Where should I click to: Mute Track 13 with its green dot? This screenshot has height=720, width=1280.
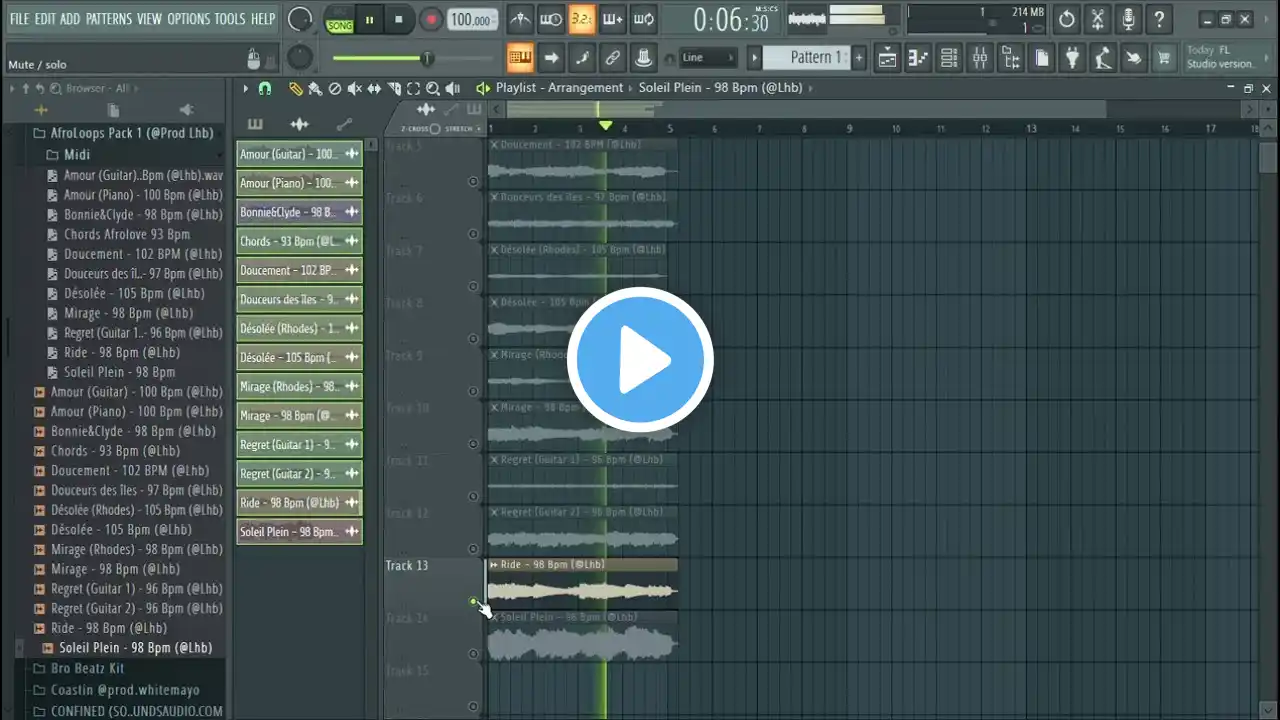pos(473,601)
